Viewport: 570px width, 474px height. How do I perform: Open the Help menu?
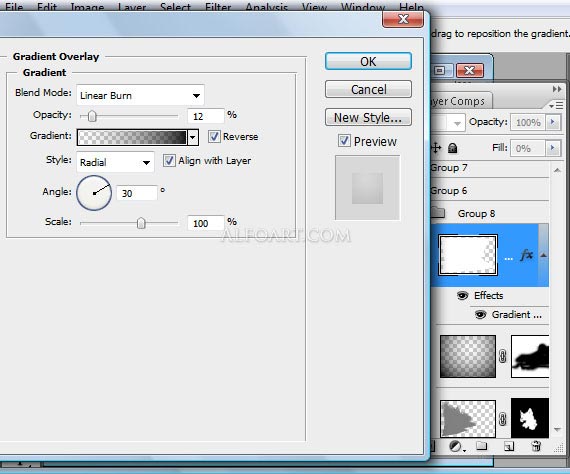(411, 7)
